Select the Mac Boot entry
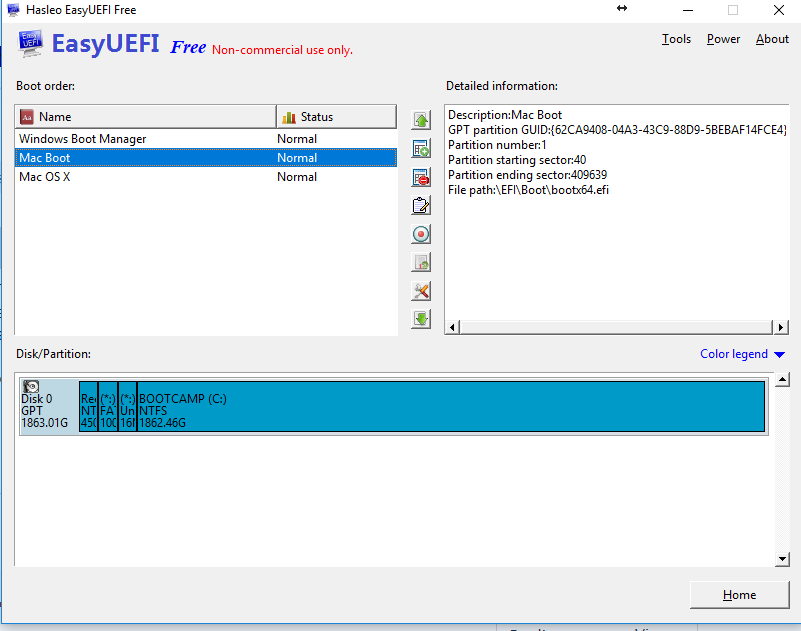The width and height of the screenshot is (801, 631). click(x=206, y=158)
